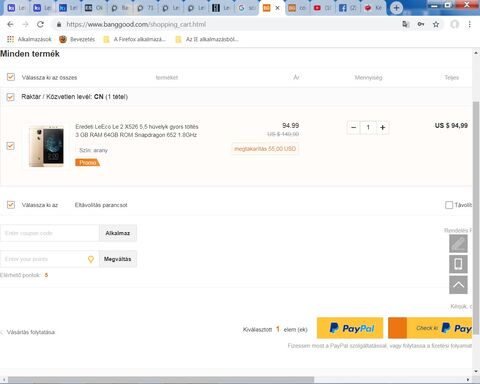Redeem points with the Megváltás button
This screenshot has width=480, height=384.
click(x=118, y=259)
